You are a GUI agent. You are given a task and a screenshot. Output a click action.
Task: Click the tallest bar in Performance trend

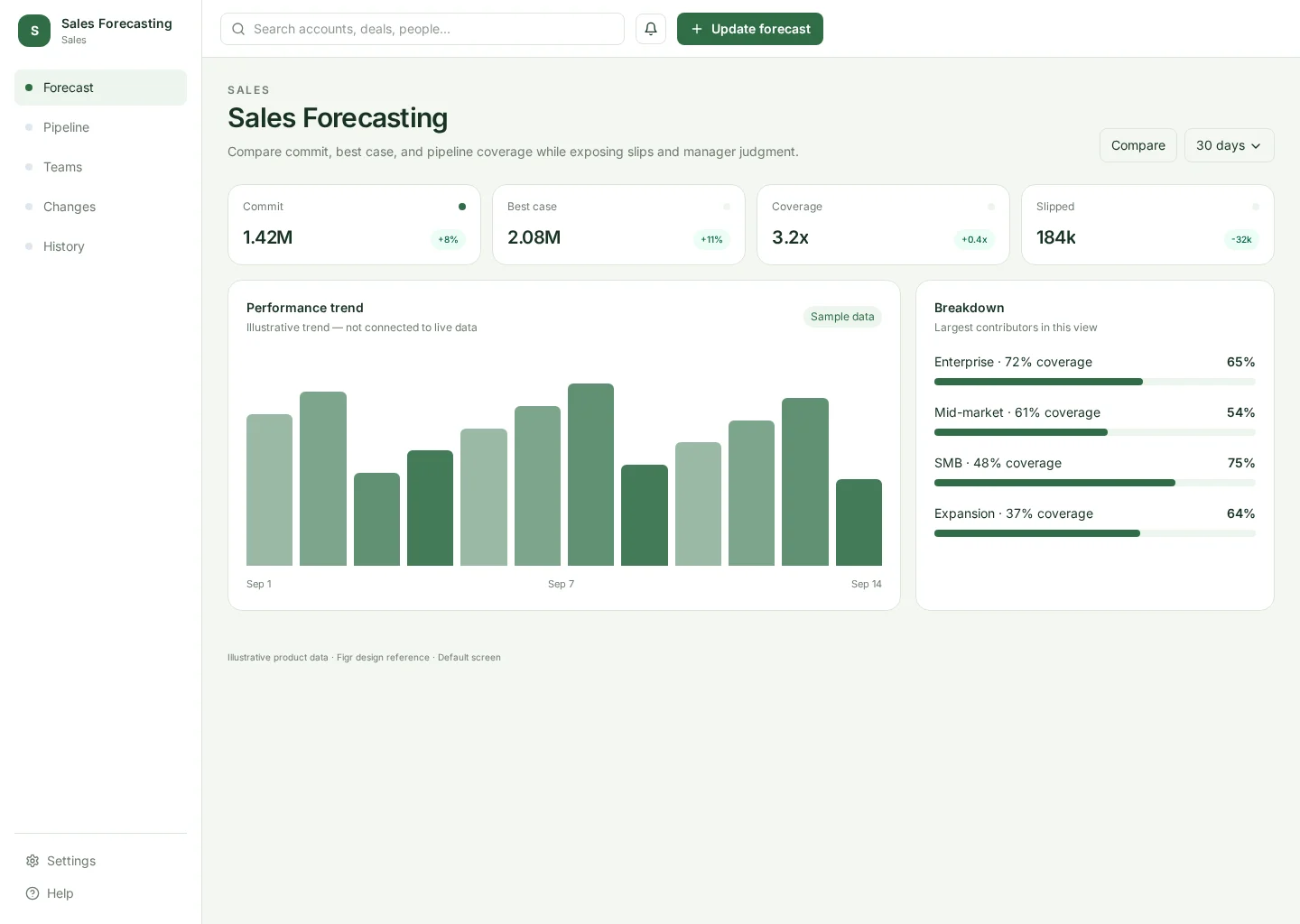click(590, 475)
